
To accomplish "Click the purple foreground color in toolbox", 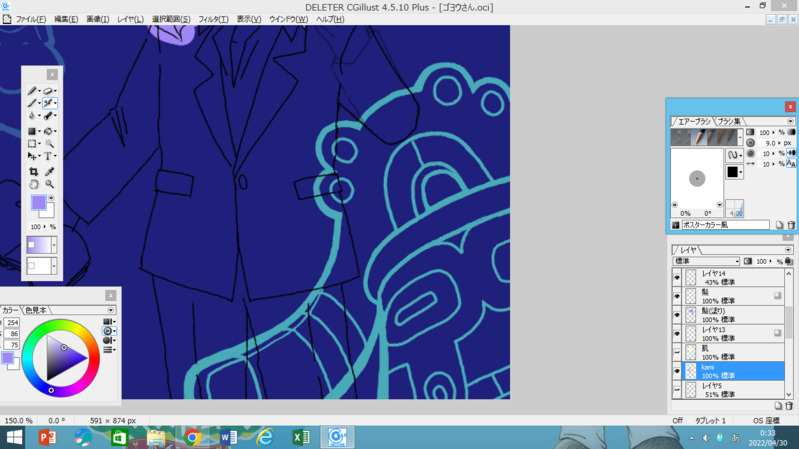I will (37, 201).
